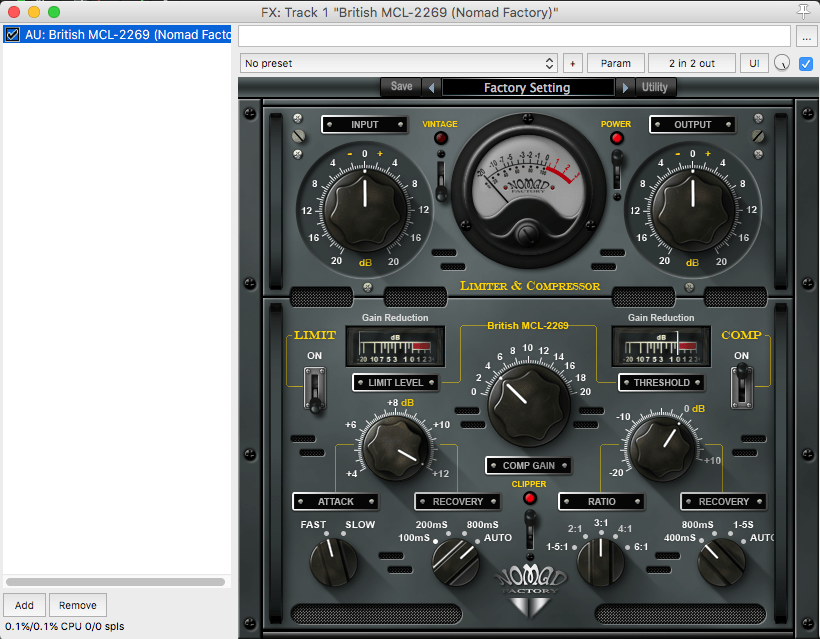The image size is (820, 639).
Task: Click the Input gain knob
Action: tap(365, 210)
